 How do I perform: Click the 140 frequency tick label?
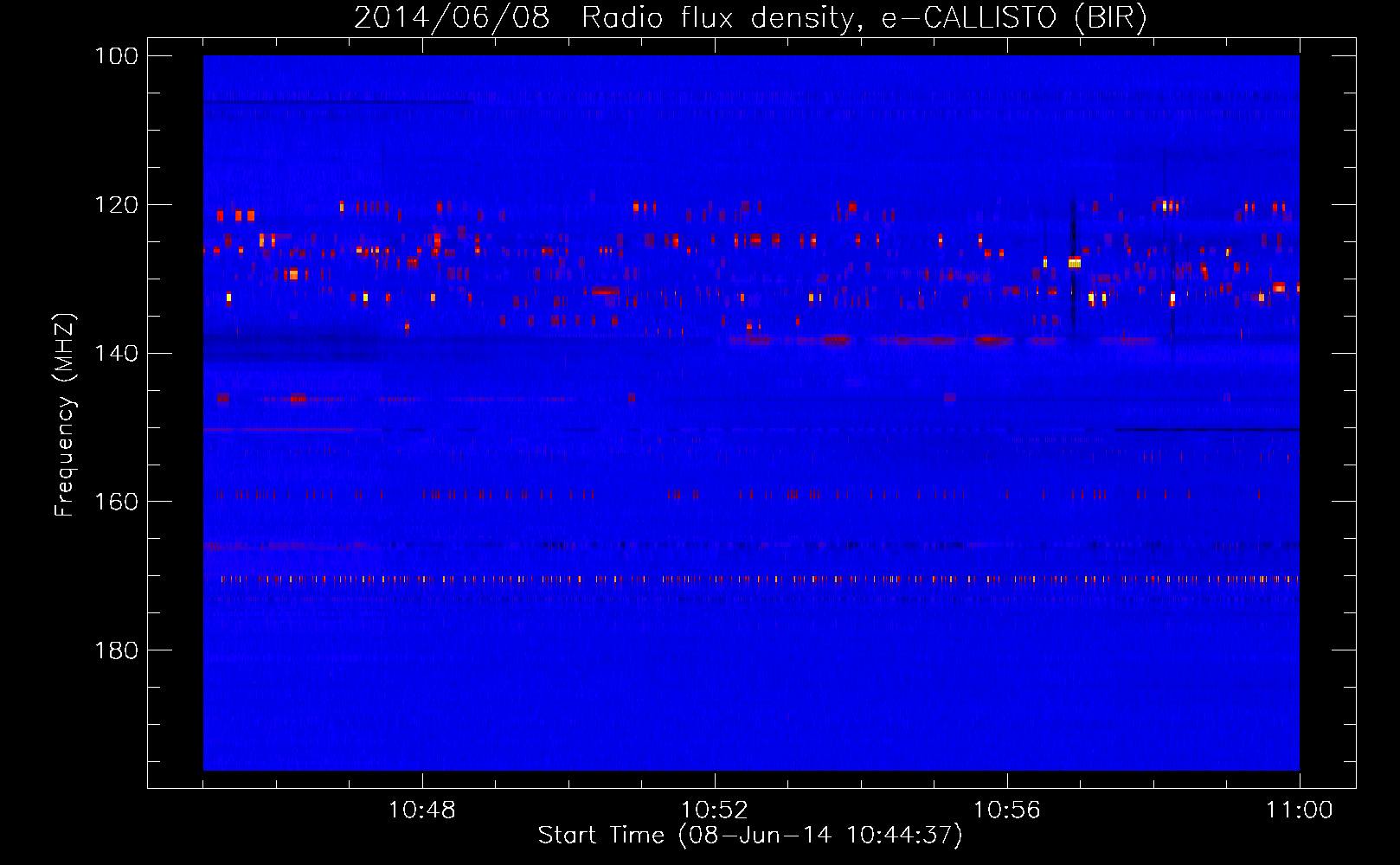click(x=116, y=353)
